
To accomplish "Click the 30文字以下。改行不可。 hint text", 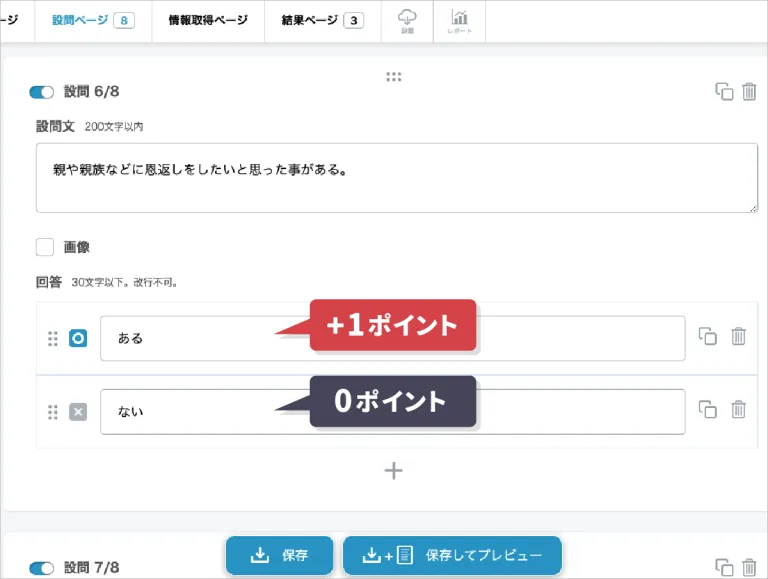I will coord(124,283).
